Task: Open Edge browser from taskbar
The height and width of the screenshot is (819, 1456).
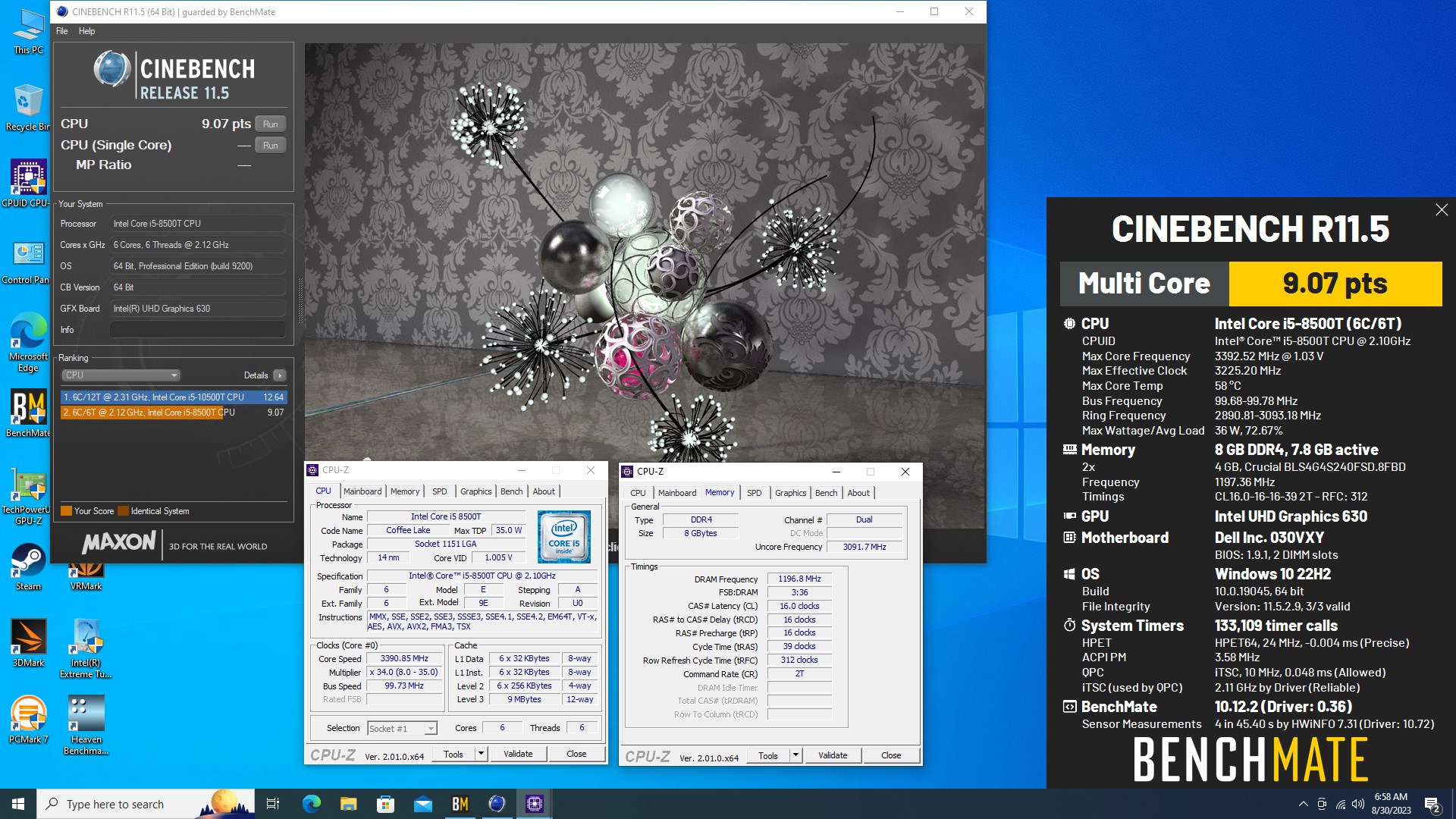Action: pyautogui.click(x=311, y=804)
